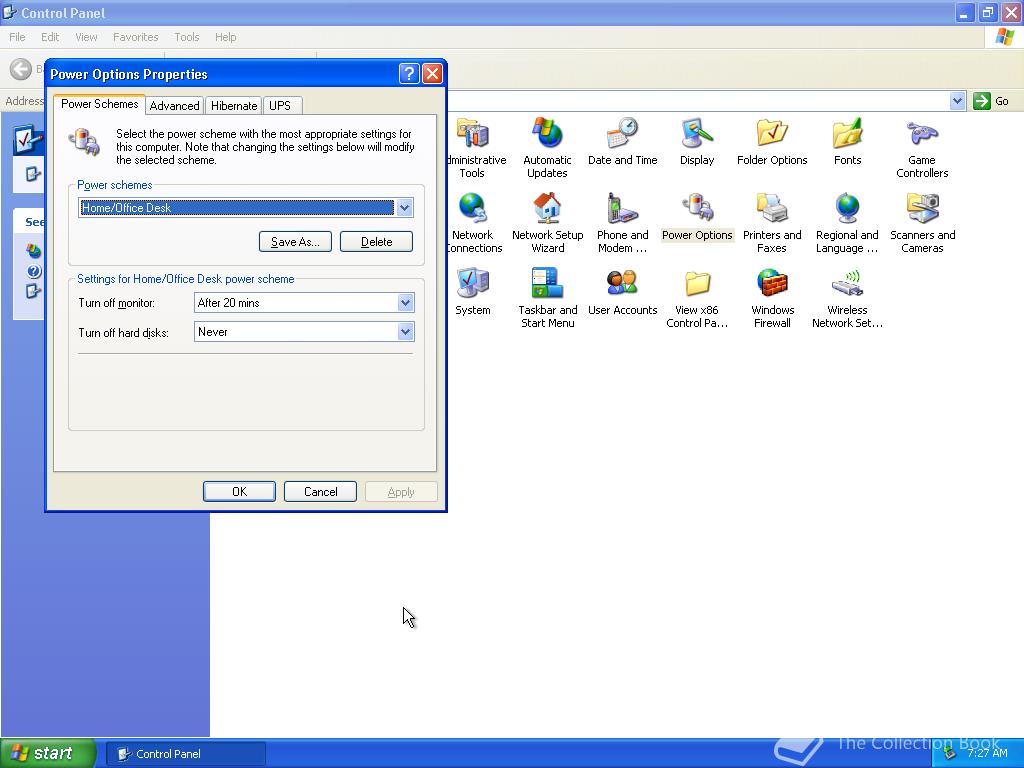This screenshot has height=768, width=1024.
Task: Click the Apply button in Power Options dialog
Action: pyautogui.click(x=401, y=492)
